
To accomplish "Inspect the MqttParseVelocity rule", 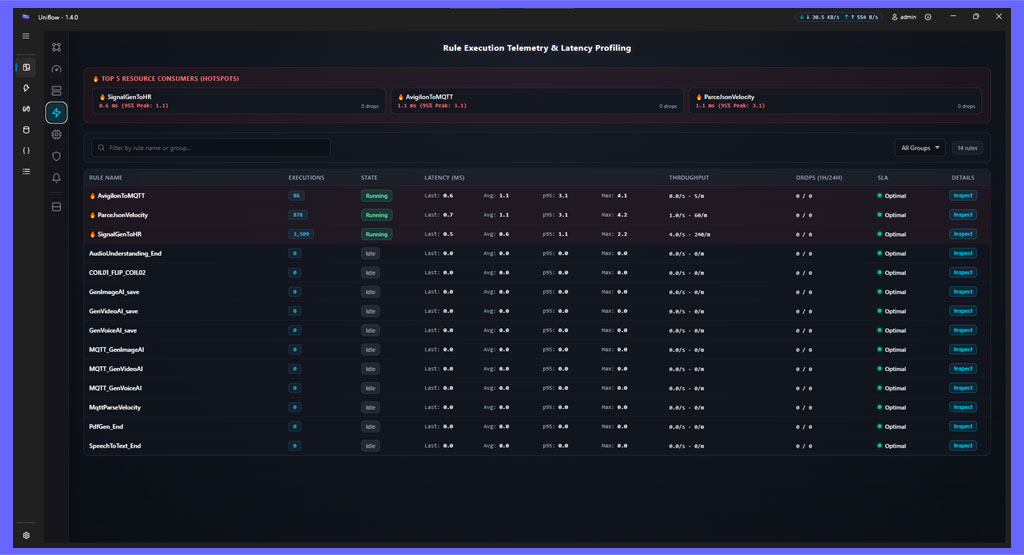I will pos(963,407).
